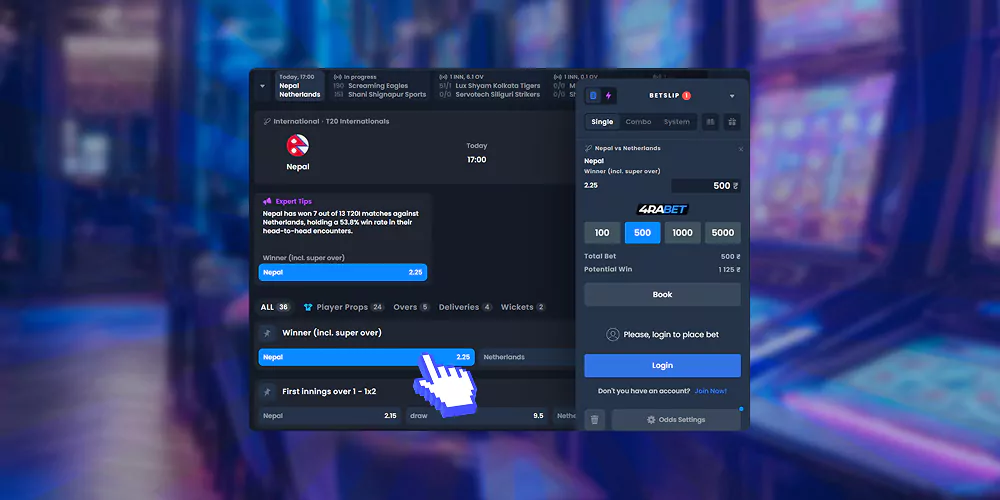Open Lux Shyam Kolkata Tigers live match
Image resolution: width=1000 pixels, height=500 pixels.
coord(489,86)
